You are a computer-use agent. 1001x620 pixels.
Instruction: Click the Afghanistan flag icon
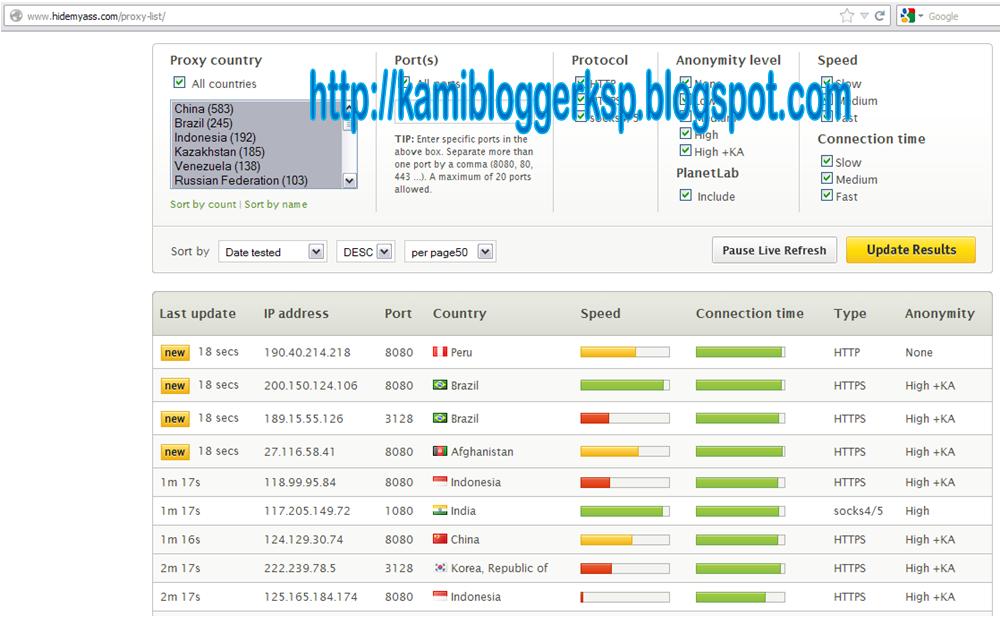[x=440, y=451]
